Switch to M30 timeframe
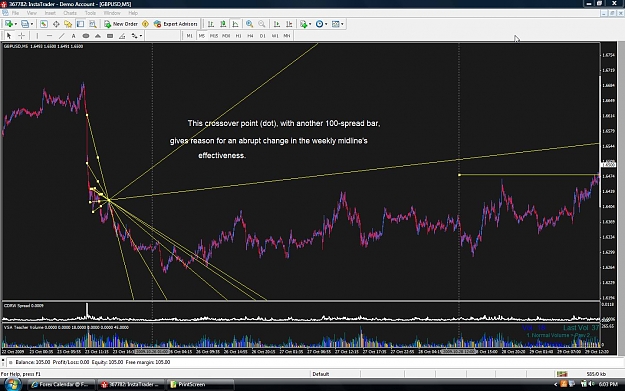The width and height of the screenshot is (625, 391). tap(226, 36)
